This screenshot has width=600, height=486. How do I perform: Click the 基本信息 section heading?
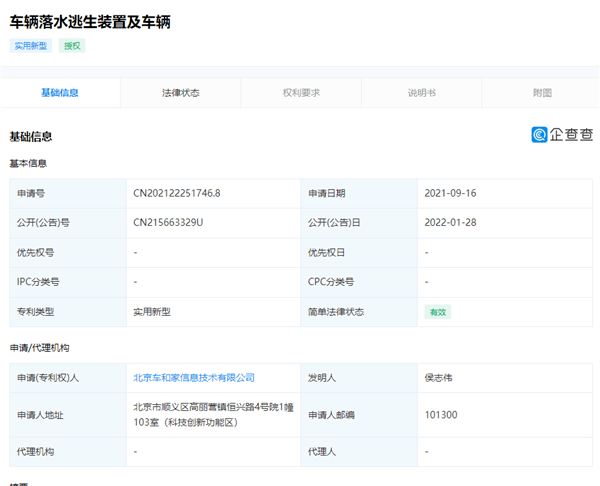coord(28,163)
